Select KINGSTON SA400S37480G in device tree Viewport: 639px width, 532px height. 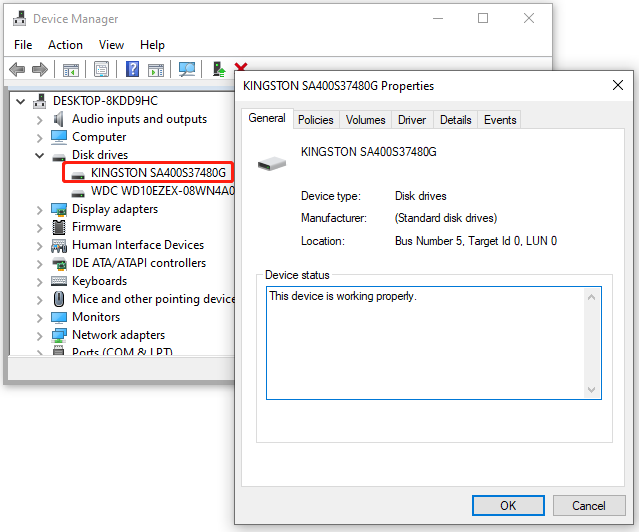(x=158, y=172)
